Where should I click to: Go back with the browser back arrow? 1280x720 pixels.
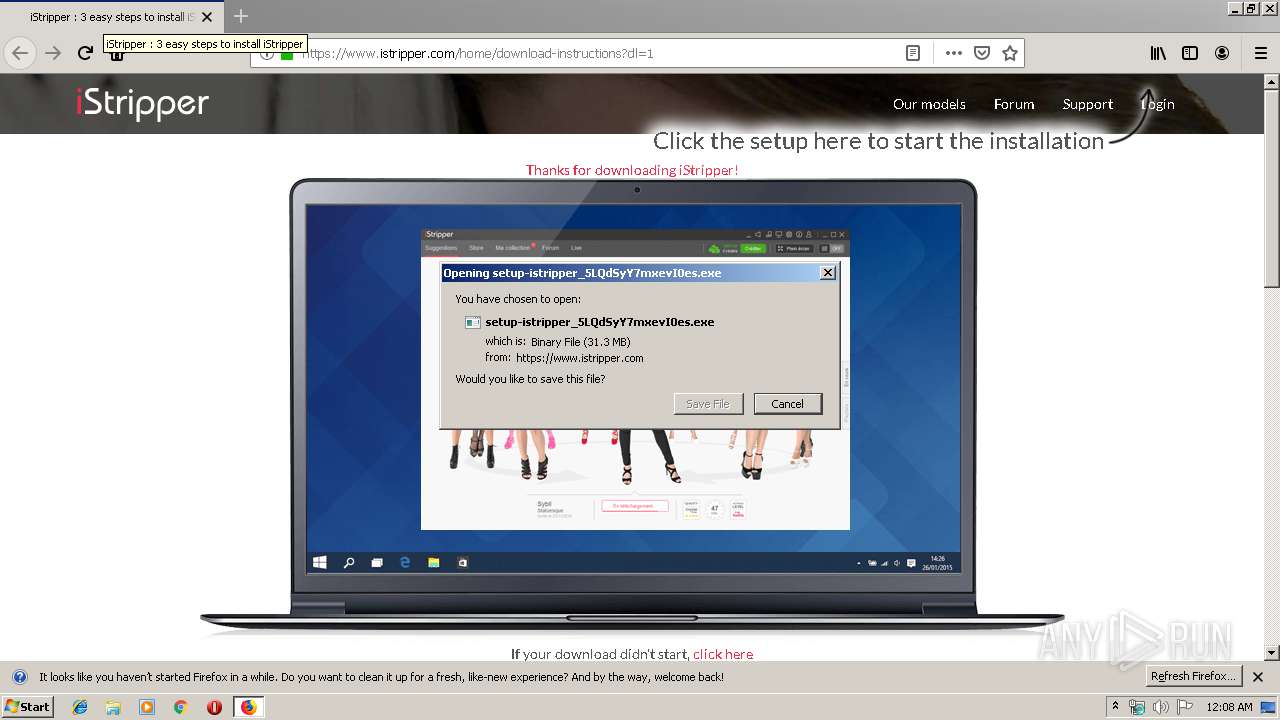(19, 53)
